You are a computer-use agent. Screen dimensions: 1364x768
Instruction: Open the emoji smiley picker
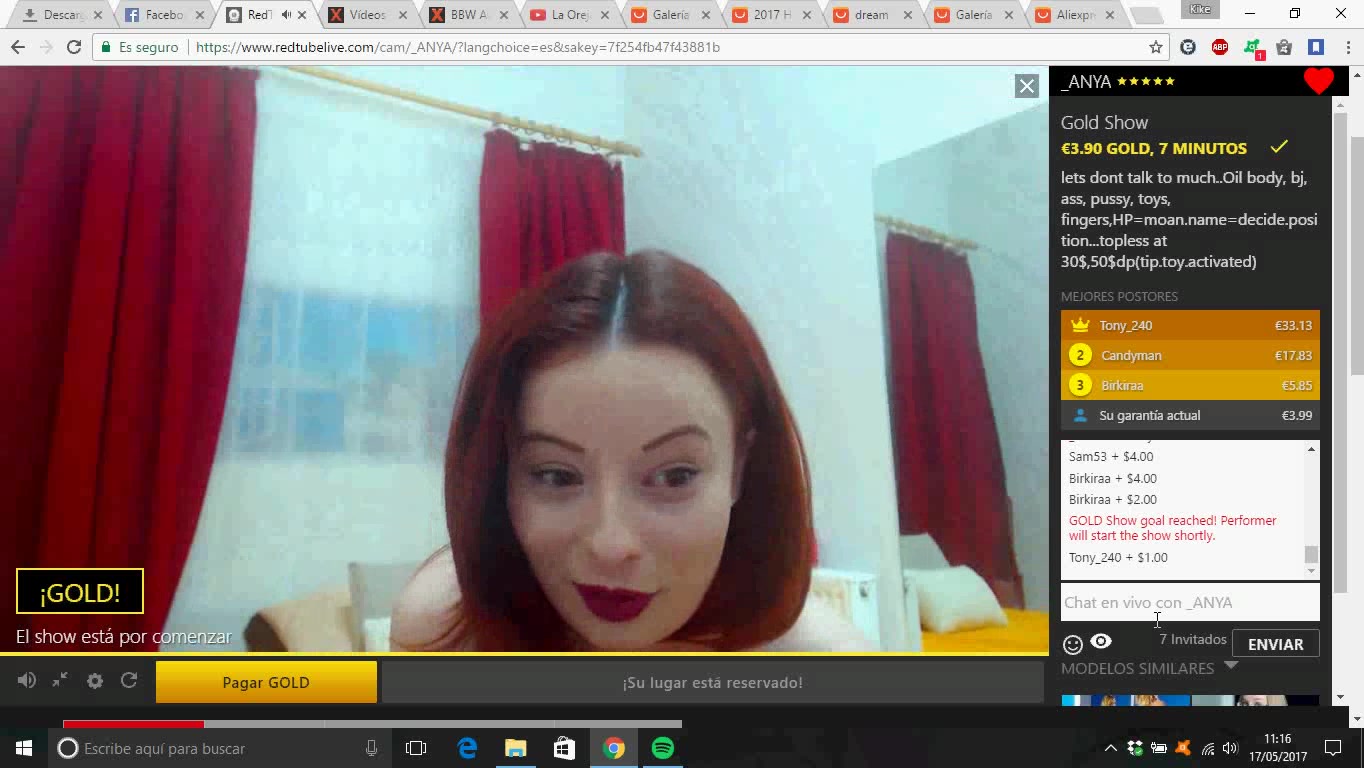(x=1073, y=645)
